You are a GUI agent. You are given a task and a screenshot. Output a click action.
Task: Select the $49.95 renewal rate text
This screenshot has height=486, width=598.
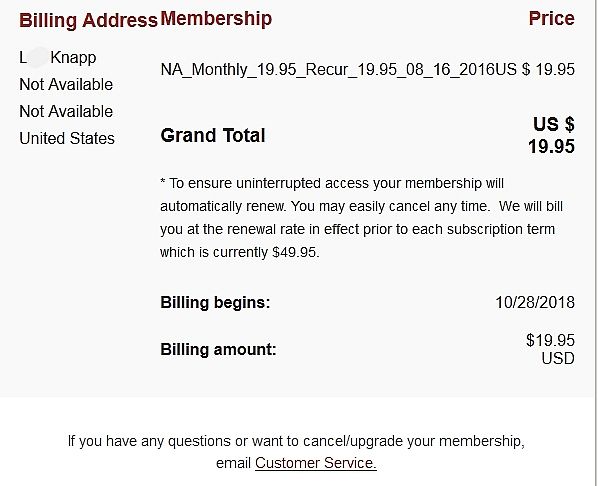(x=294, y=253)
